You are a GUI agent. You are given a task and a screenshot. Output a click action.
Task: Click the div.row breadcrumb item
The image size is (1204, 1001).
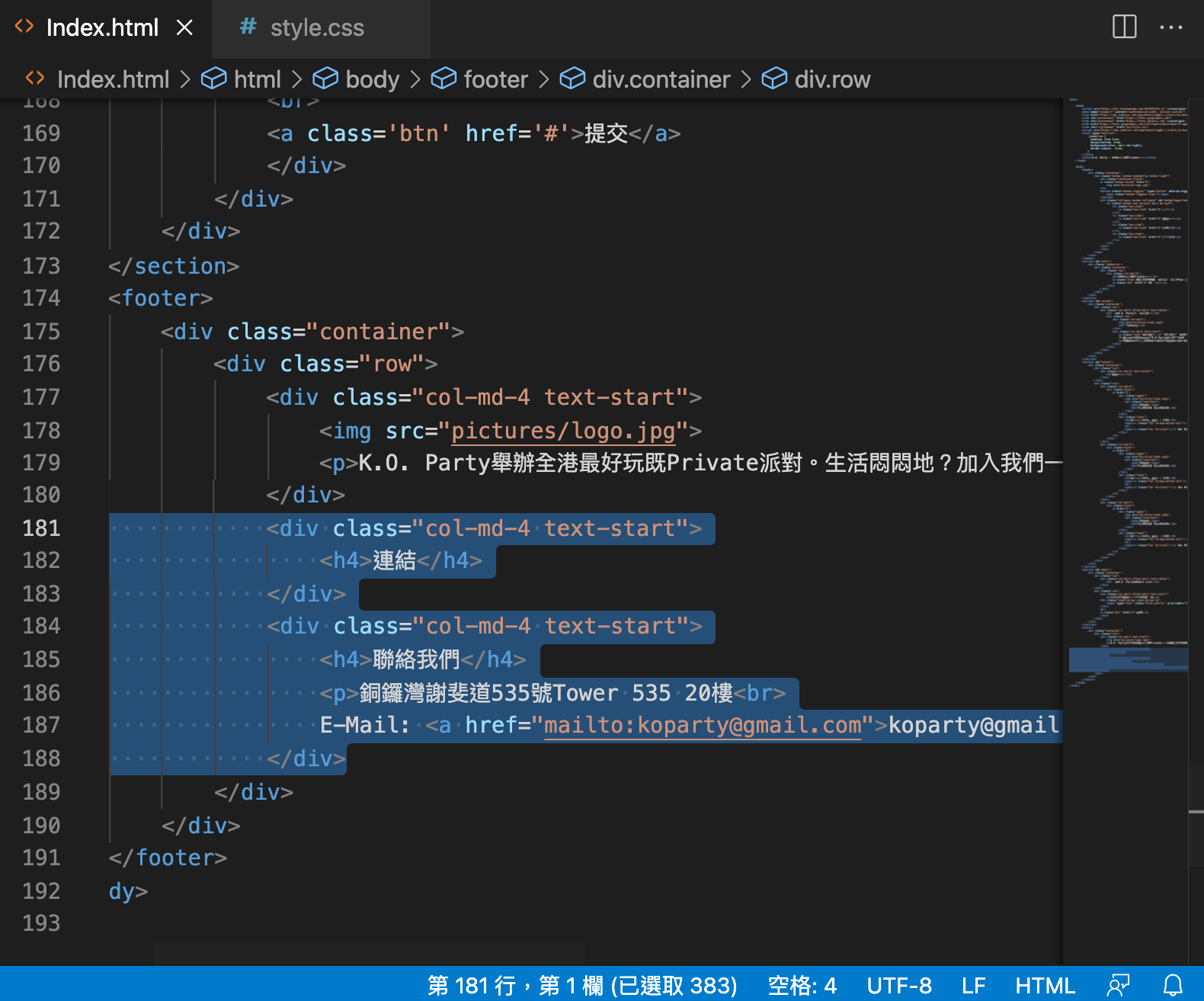pos(832,79)
